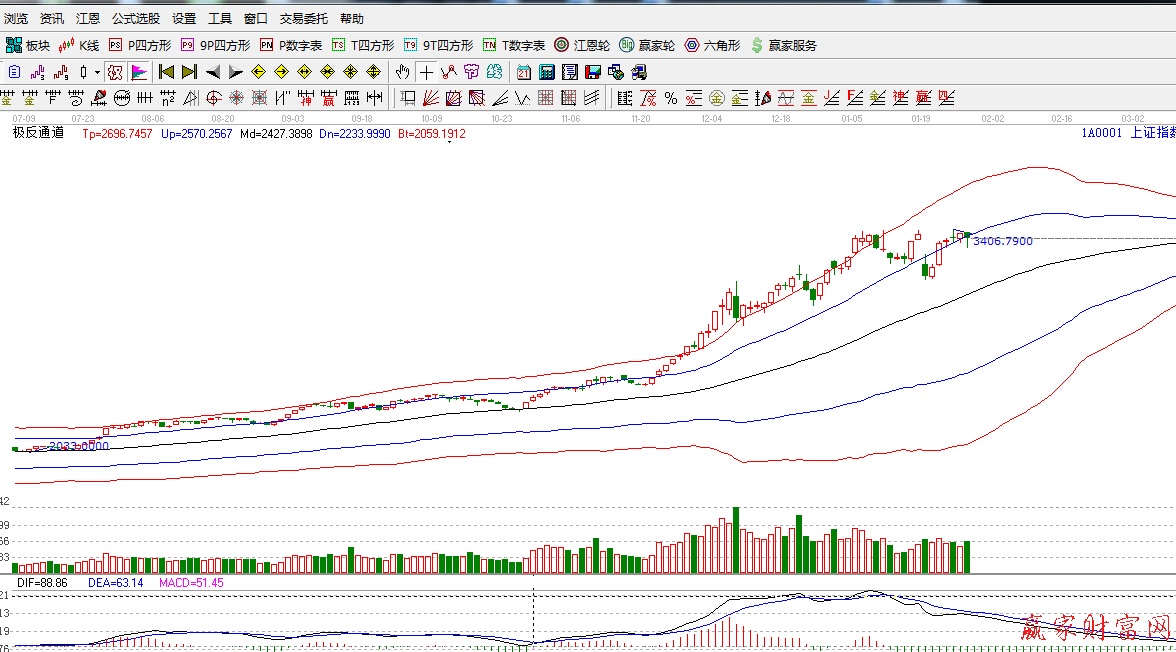The height and width of the screenshot is (652, 1176).
Task: Toggle the crosshair cursor mode
Action: click(426, 72)
